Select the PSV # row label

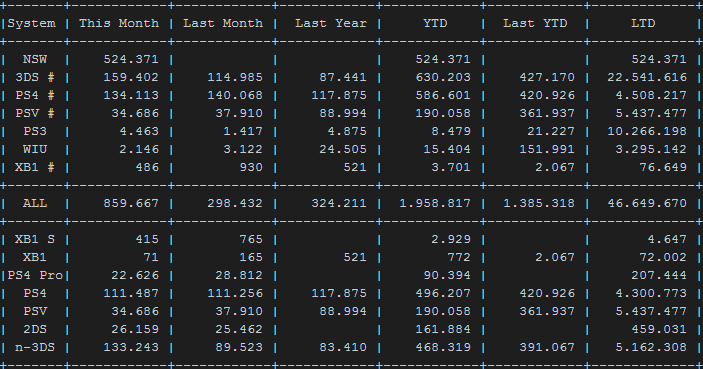pos(35,113)
